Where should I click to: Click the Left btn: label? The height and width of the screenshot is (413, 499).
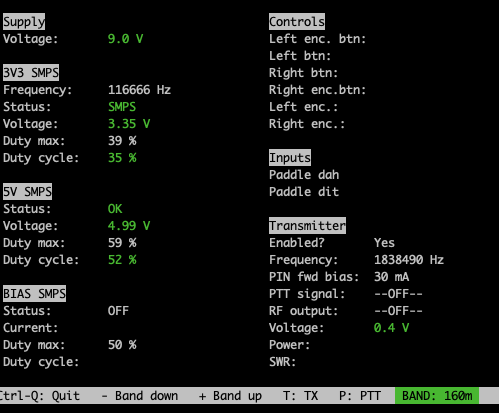pos(300,56)
